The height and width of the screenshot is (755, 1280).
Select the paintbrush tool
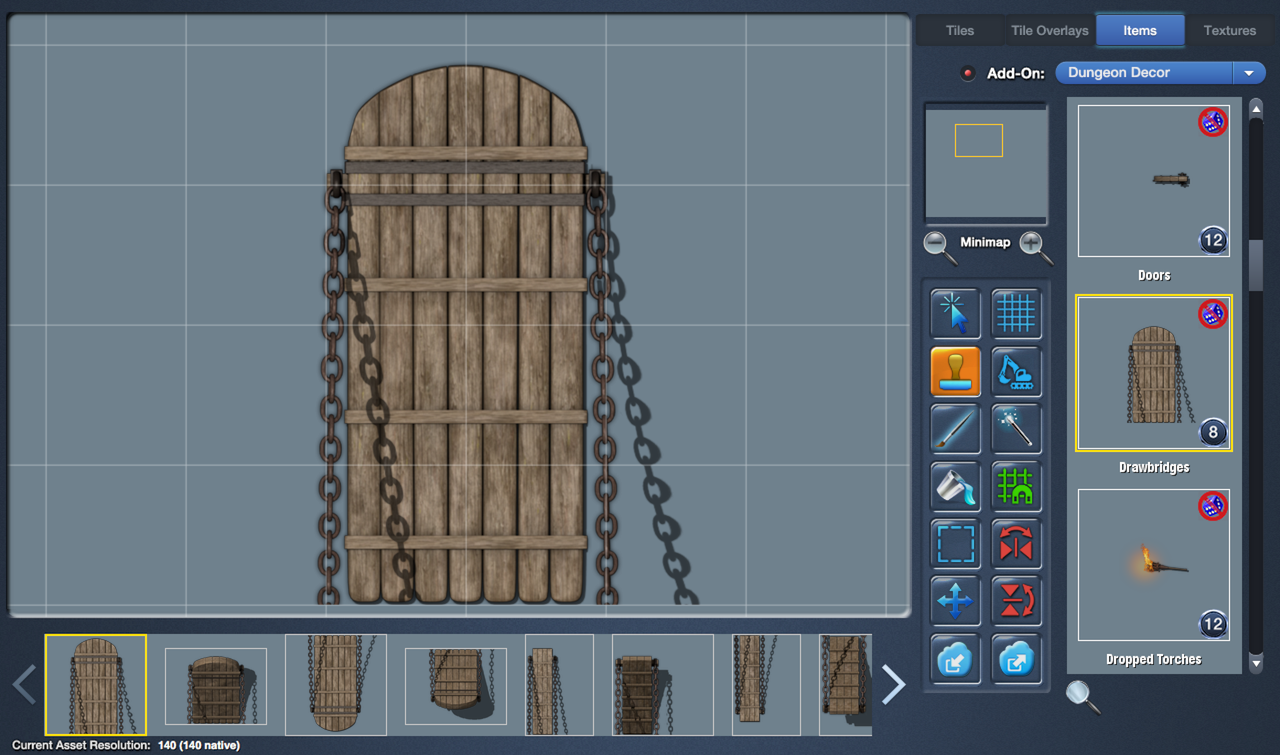pos(956,430)
